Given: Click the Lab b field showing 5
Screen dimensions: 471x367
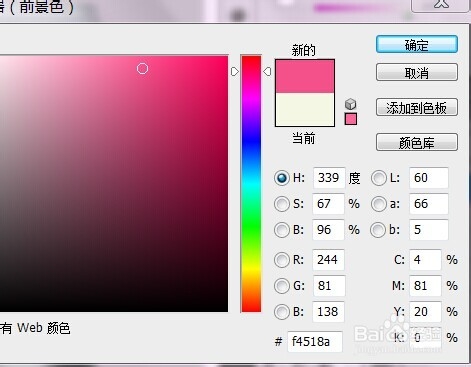Looking at the screenshot, I should click(429, 230).
